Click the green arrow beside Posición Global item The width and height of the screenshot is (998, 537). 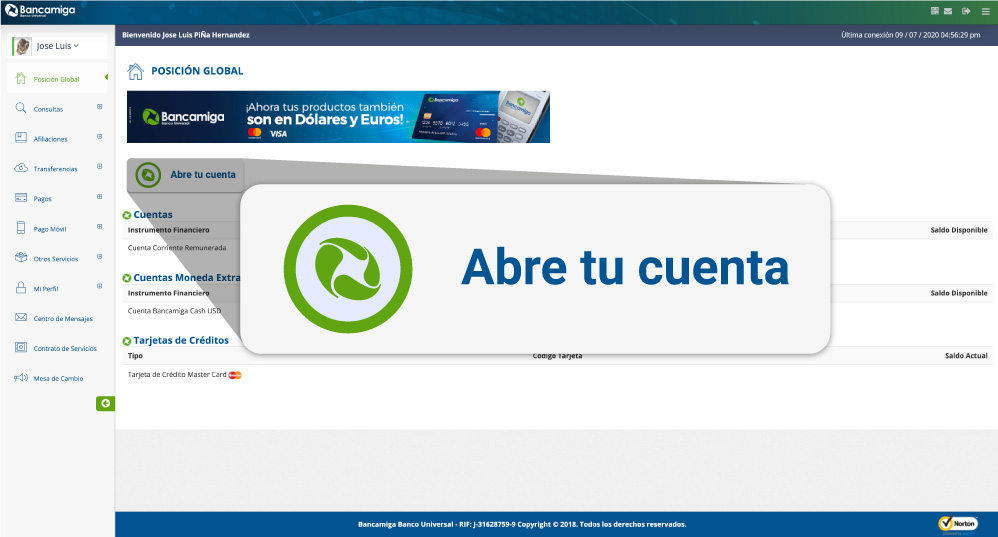(106, 77)
